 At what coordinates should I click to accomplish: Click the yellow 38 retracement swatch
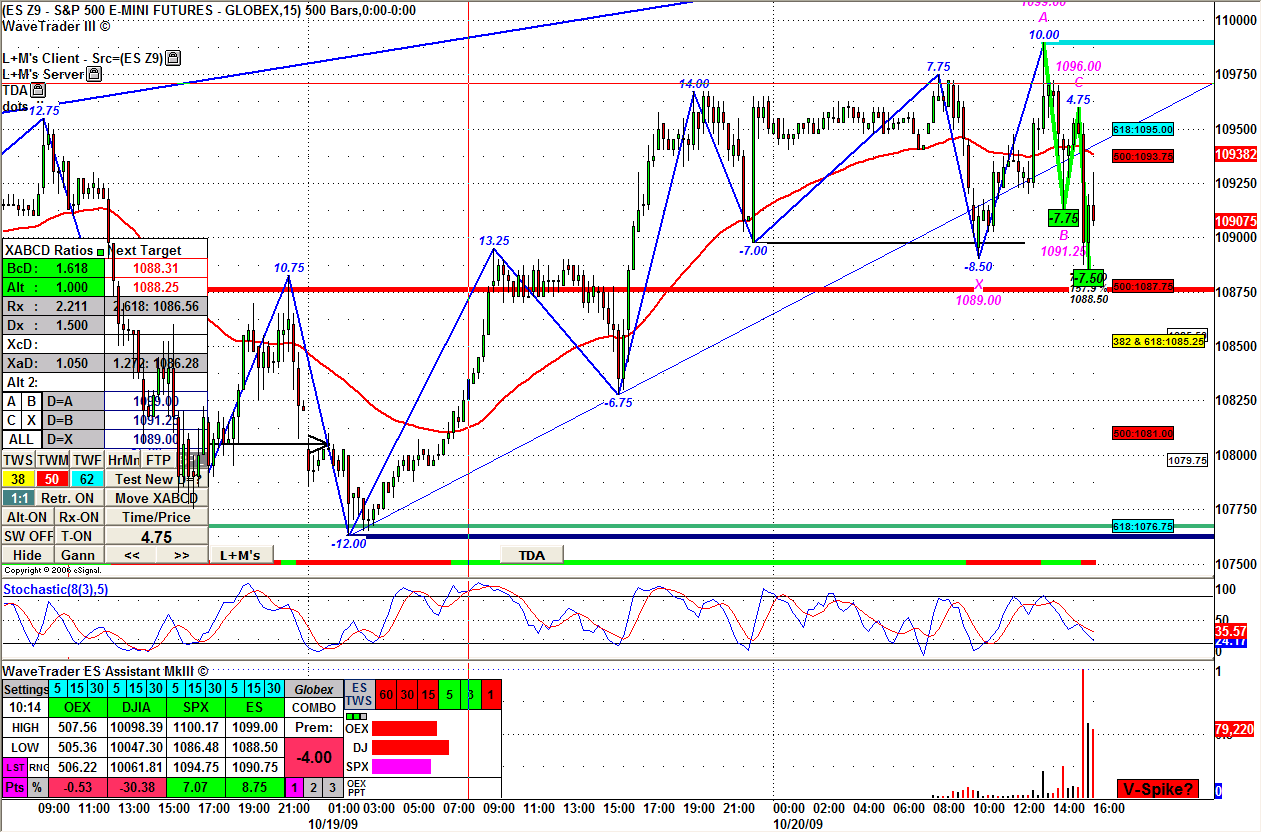coord(18,479)
